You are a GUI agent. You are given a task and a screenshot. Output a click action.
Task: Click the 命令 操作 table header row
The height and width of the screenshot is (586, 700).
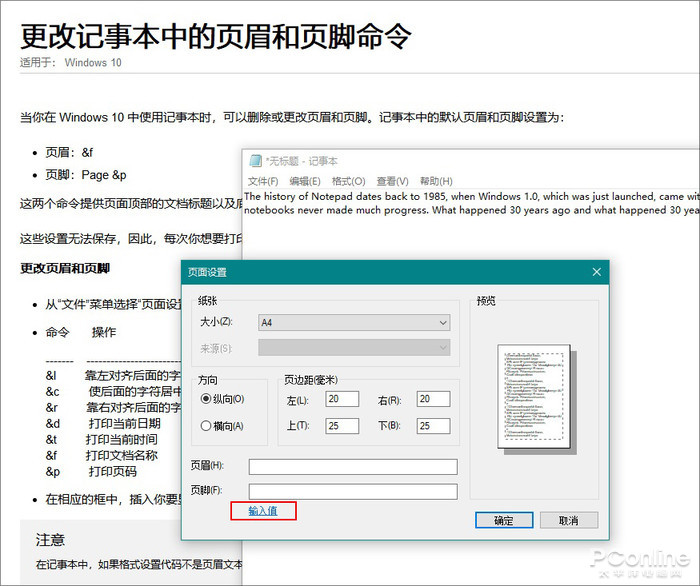(x=80, y=332)
